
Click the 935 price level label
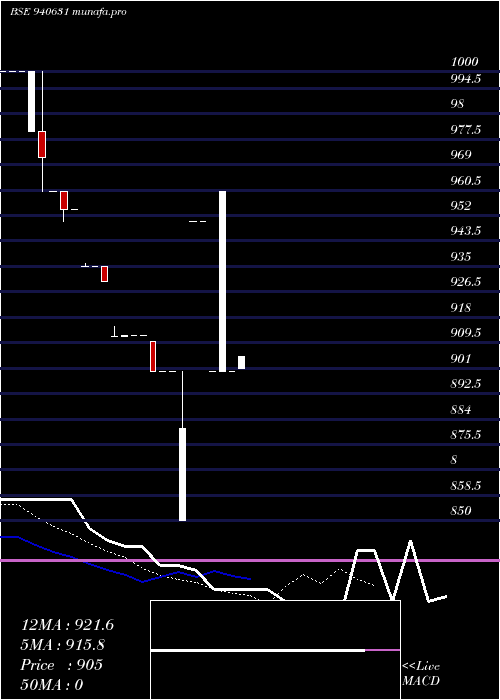461,257
